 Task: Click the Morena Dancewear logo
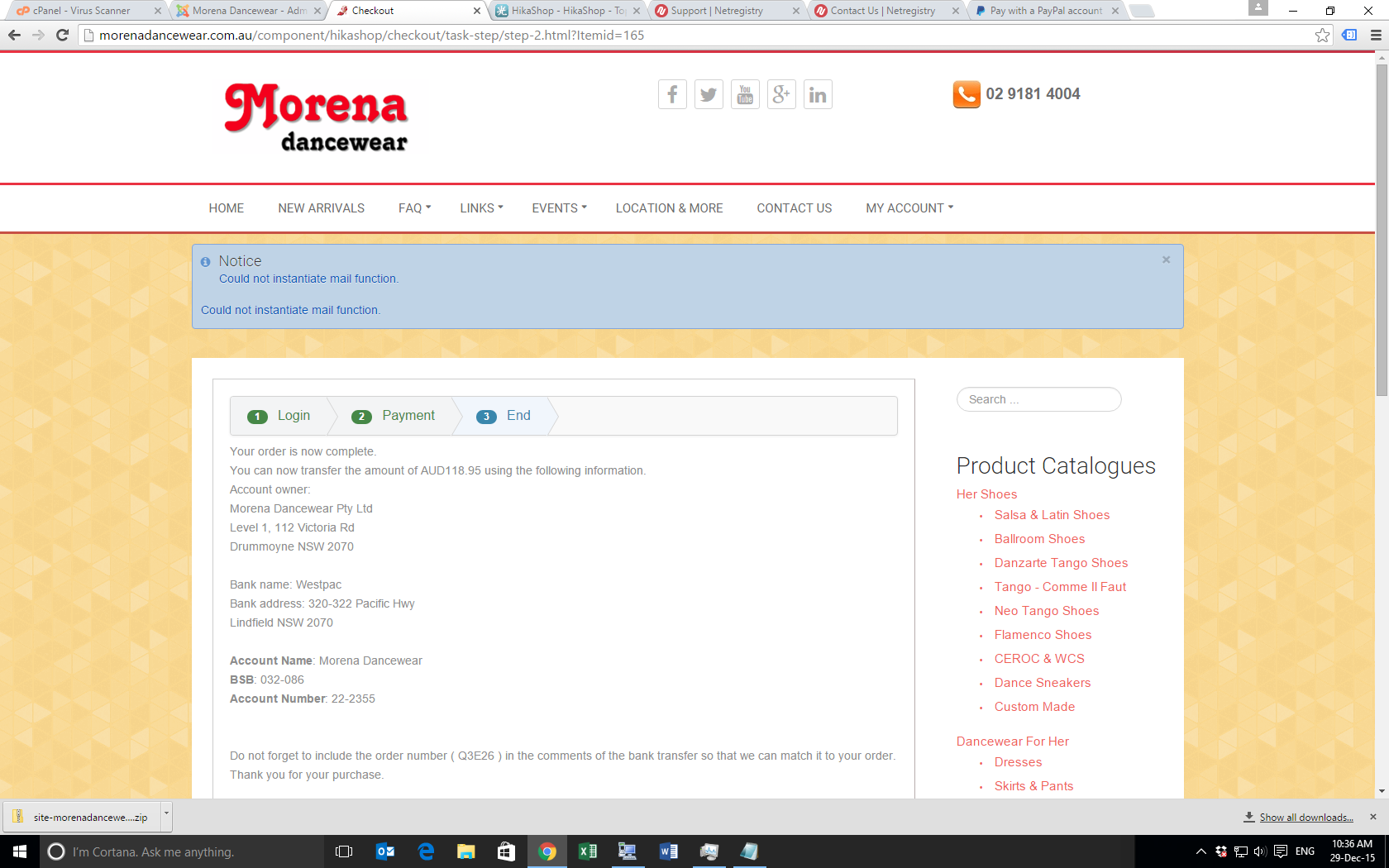coord(316,117)
